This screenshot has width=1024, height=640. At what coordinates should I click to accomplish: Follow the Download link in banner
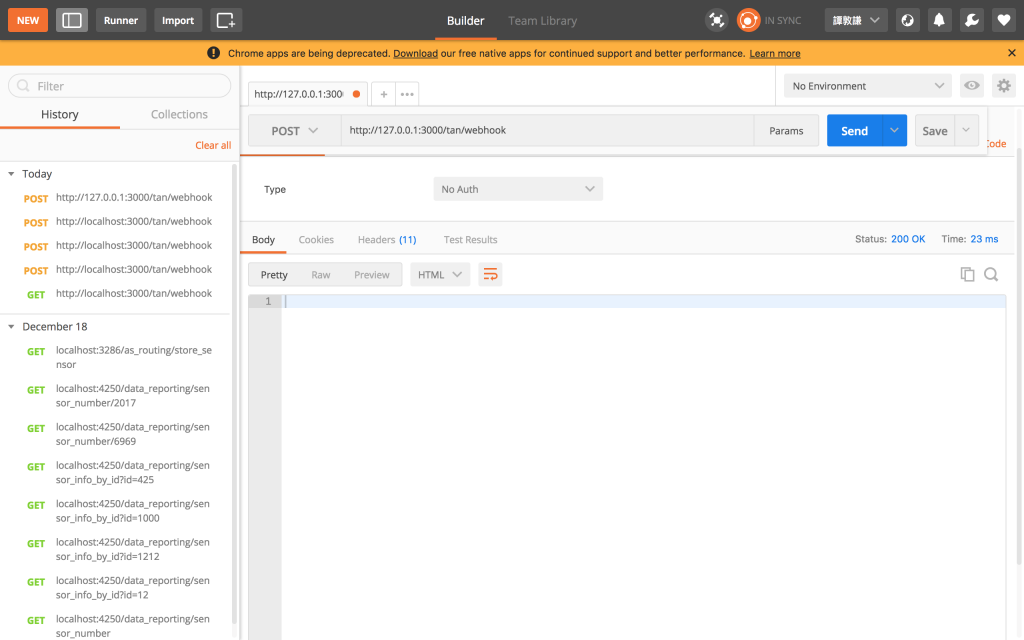[415, 54]
